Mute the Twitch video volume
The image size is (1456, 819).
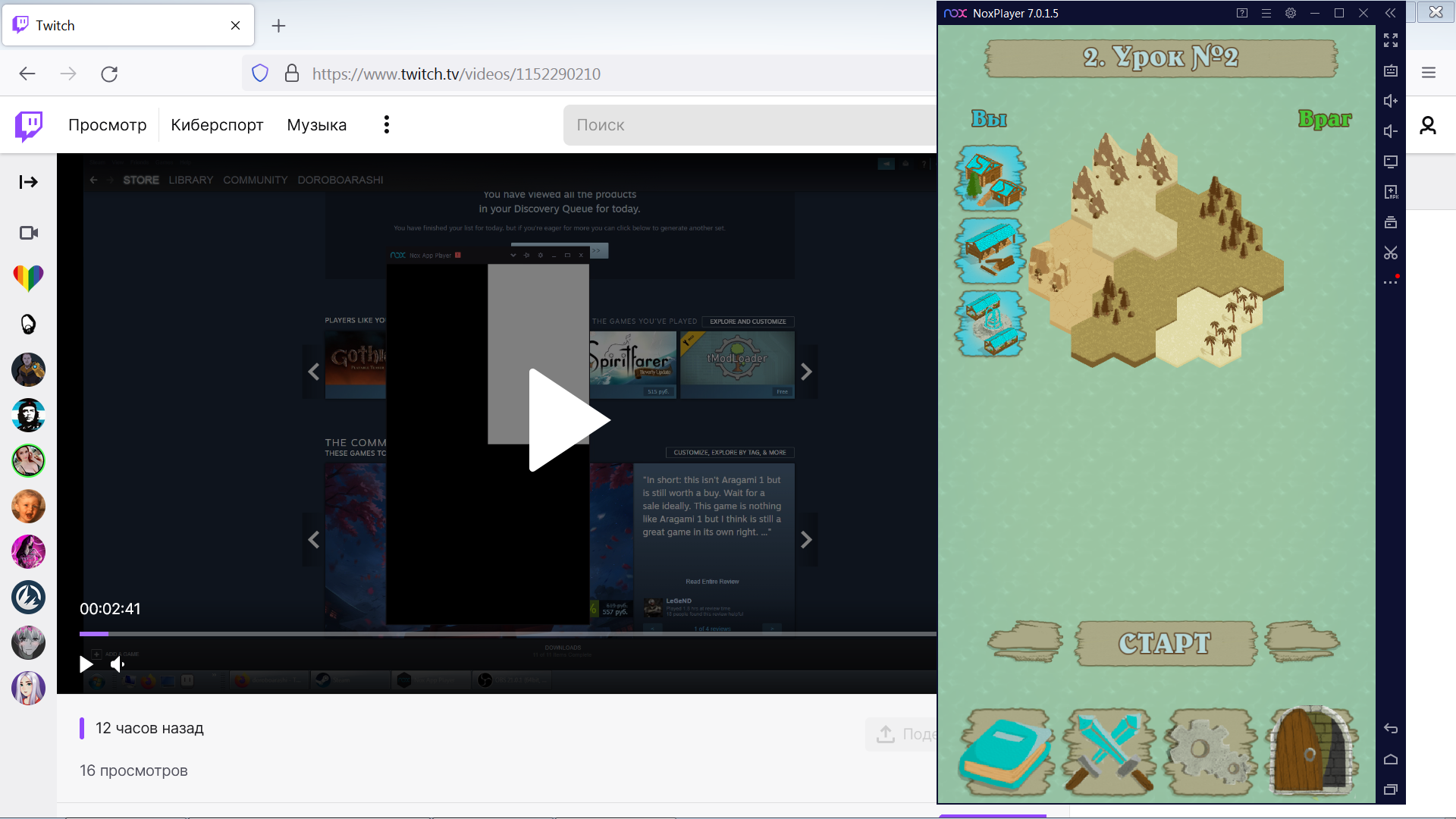click(118, 664)
